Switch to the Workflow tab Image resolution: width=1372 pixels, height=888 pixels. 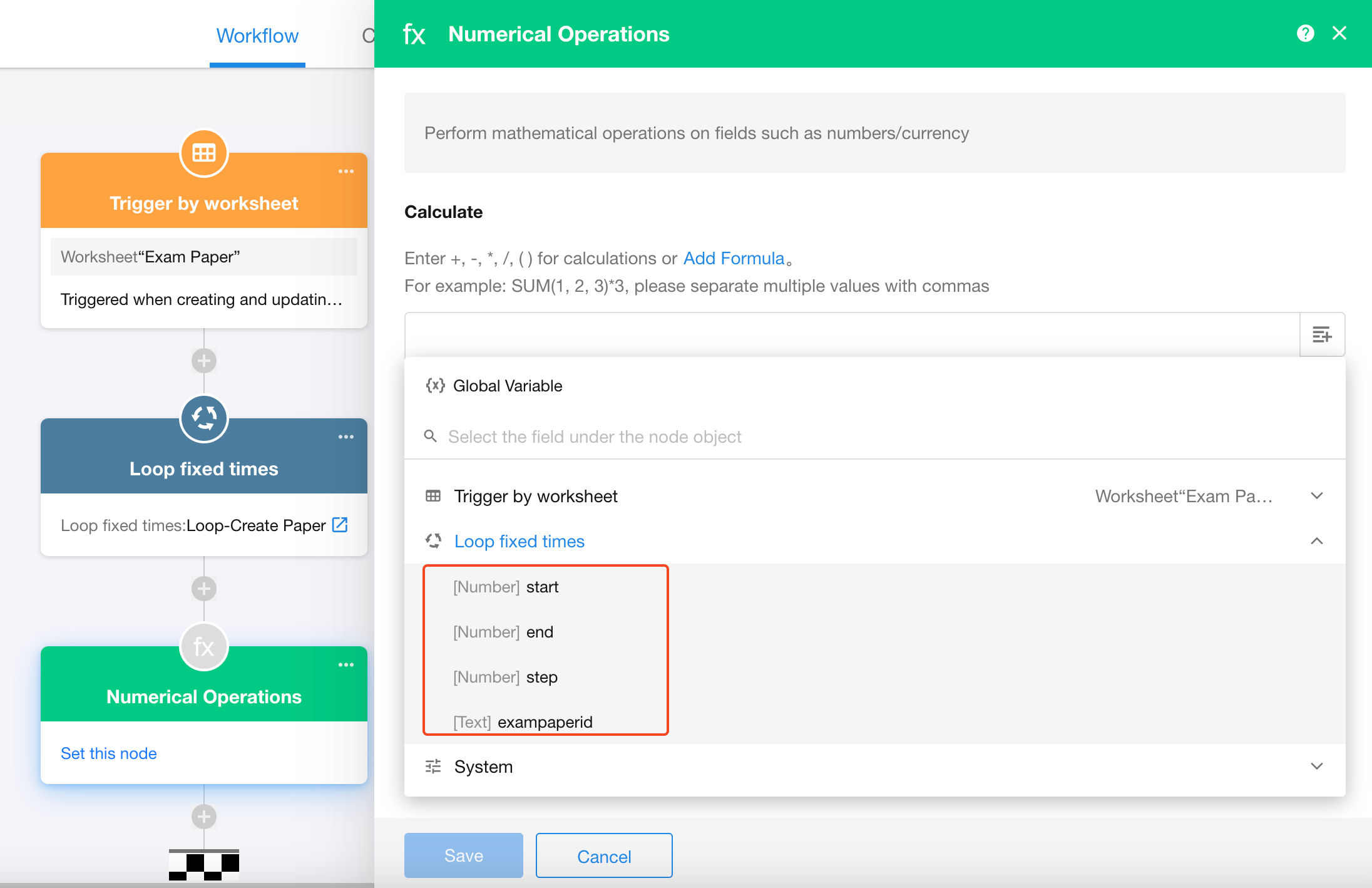pos(257,36)
